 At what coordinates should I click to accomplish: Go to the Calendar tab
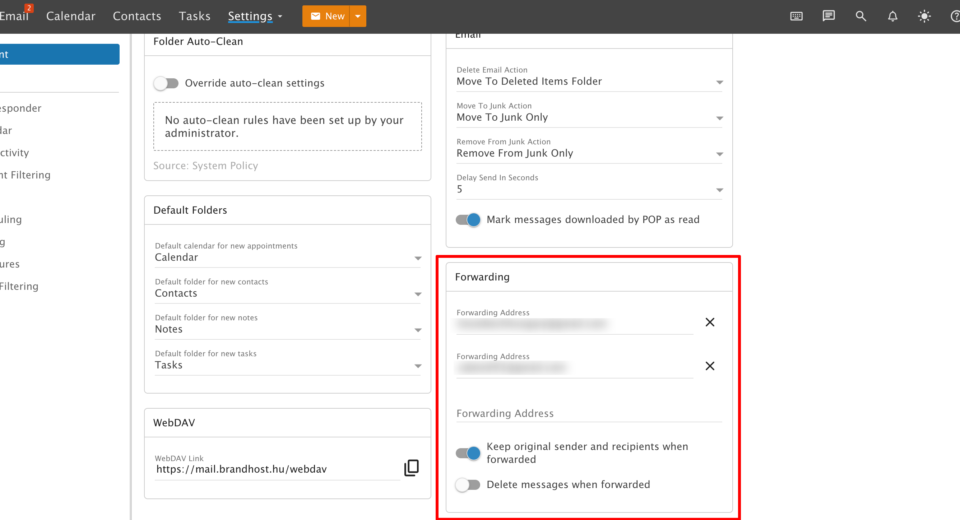[71, 16]
